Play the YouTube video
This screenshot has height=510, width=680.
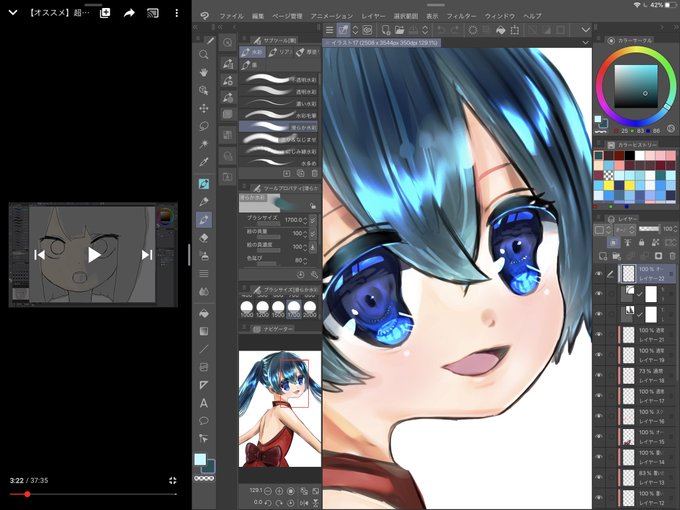(x=94, y=255)
